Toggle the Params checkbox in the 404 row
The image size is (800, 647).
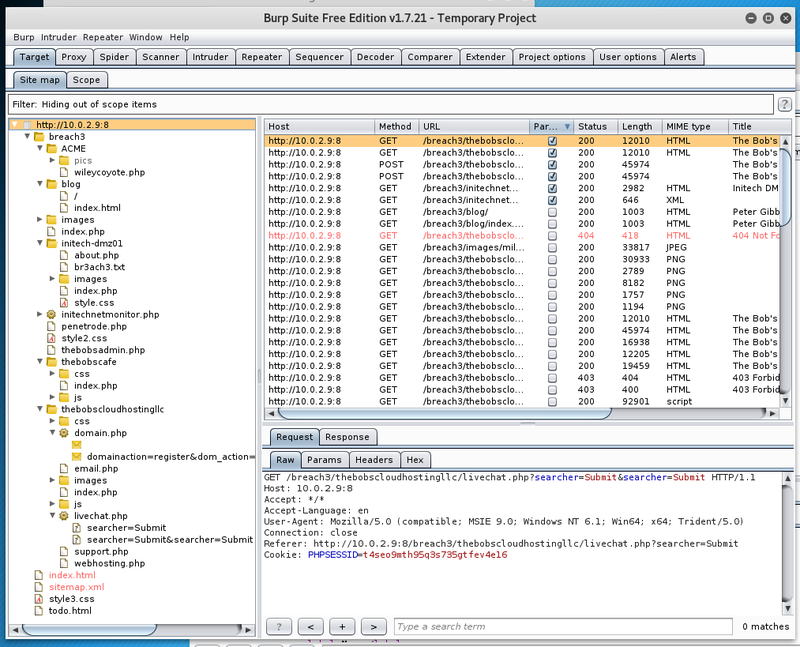[552, 236]
